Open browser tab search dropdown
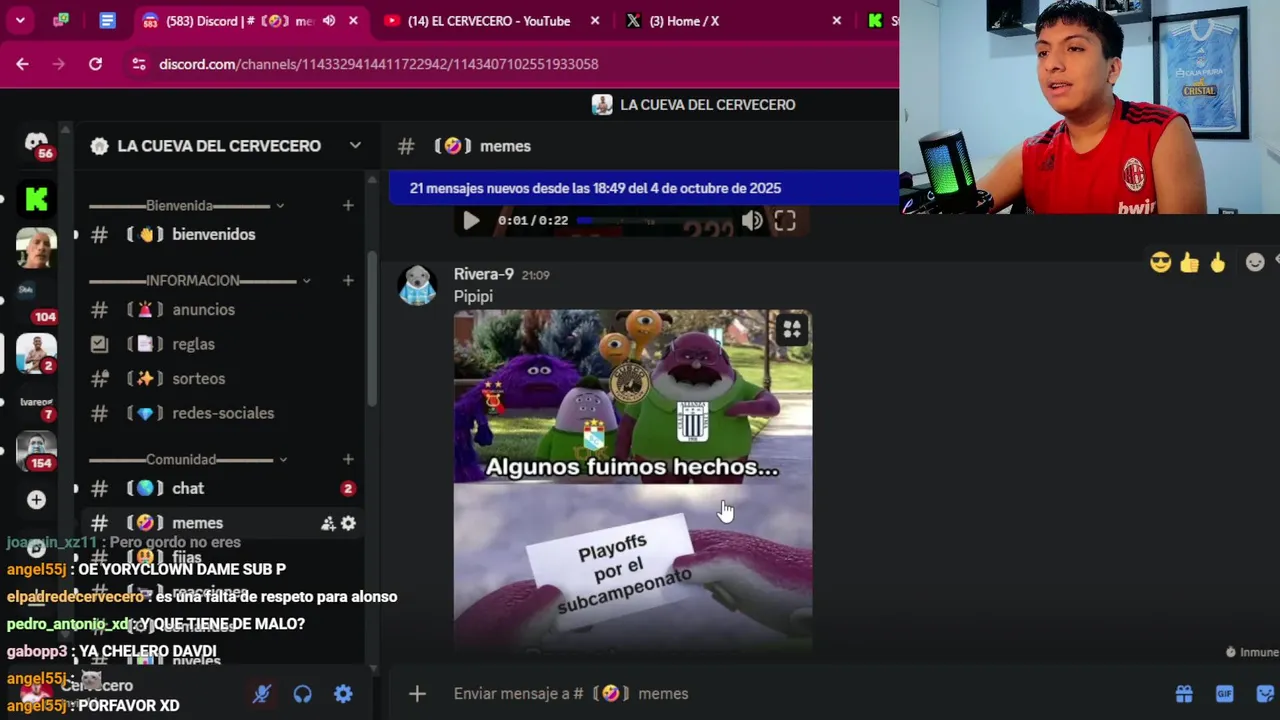The width and height of the screenshot is (1280, 720). click(20, 20)
